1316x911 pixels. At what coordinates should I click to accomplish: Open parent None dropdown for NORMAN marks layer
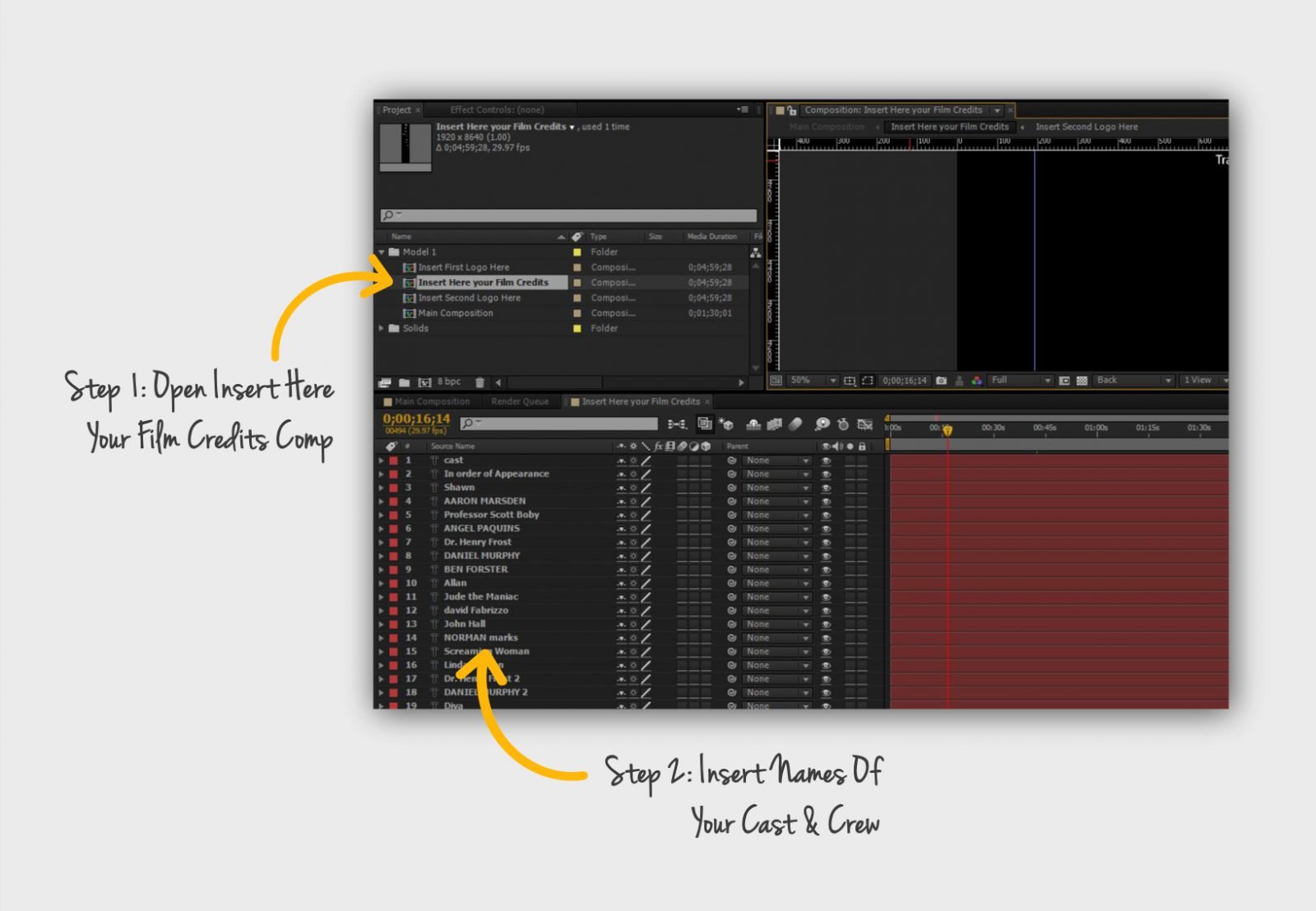point(776,638)
